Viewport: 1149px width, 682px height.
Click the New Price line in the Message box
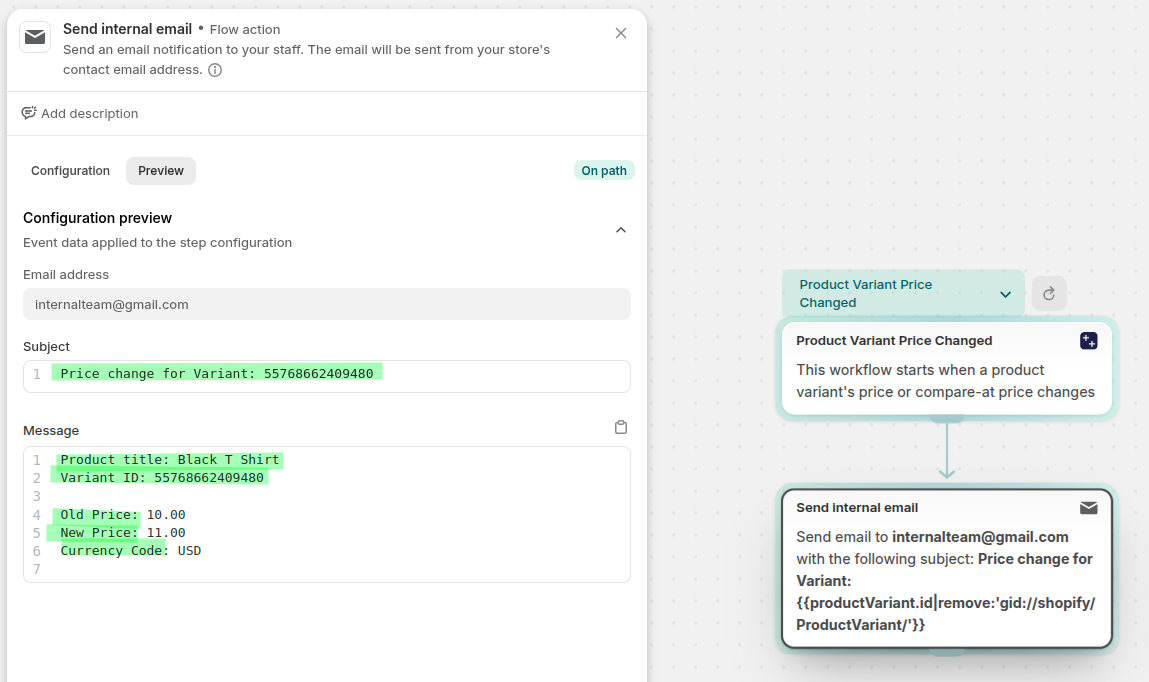pos(123,533)
